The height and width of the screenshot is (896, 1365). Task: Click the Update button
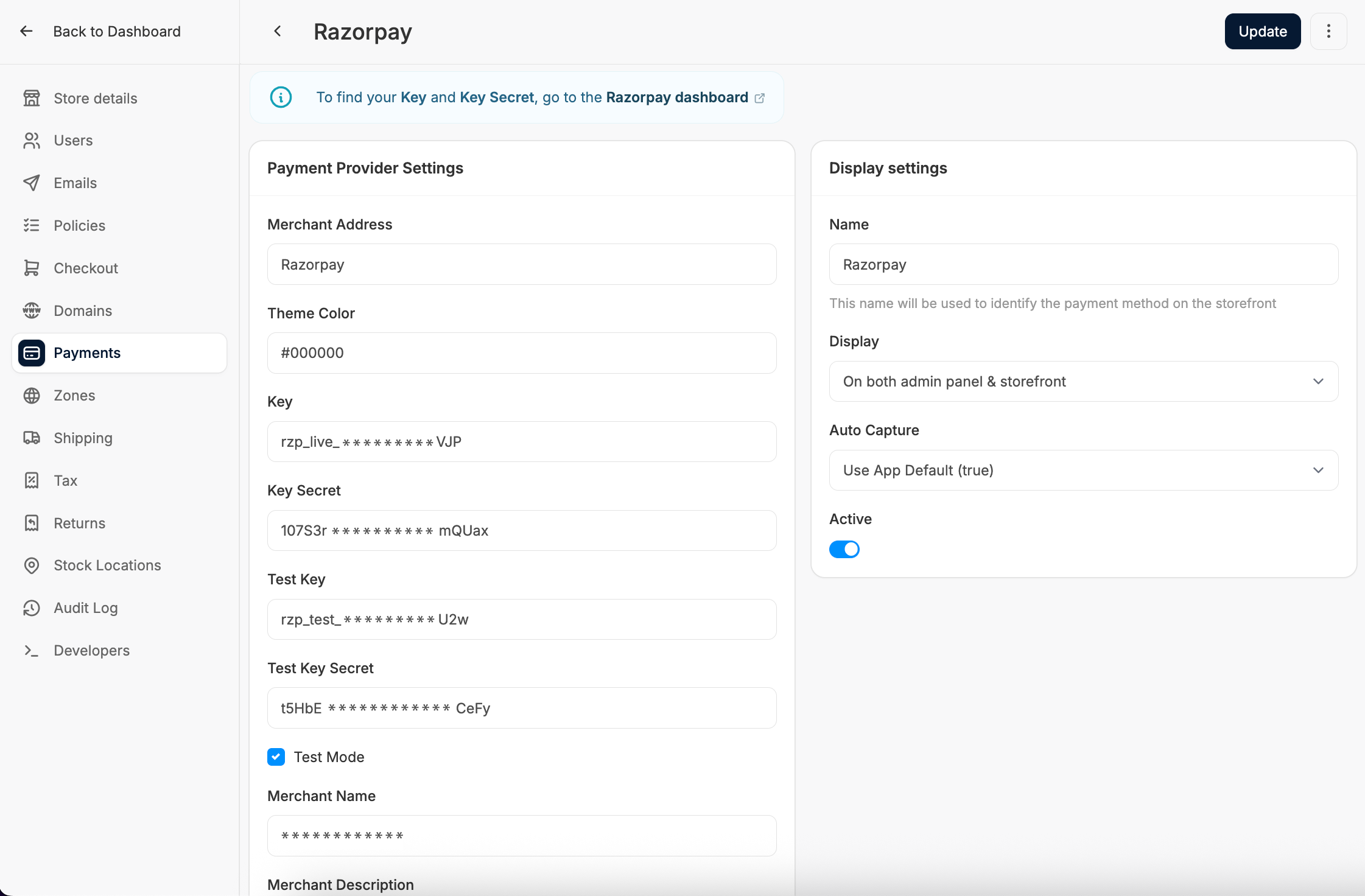click(1263, 31)
